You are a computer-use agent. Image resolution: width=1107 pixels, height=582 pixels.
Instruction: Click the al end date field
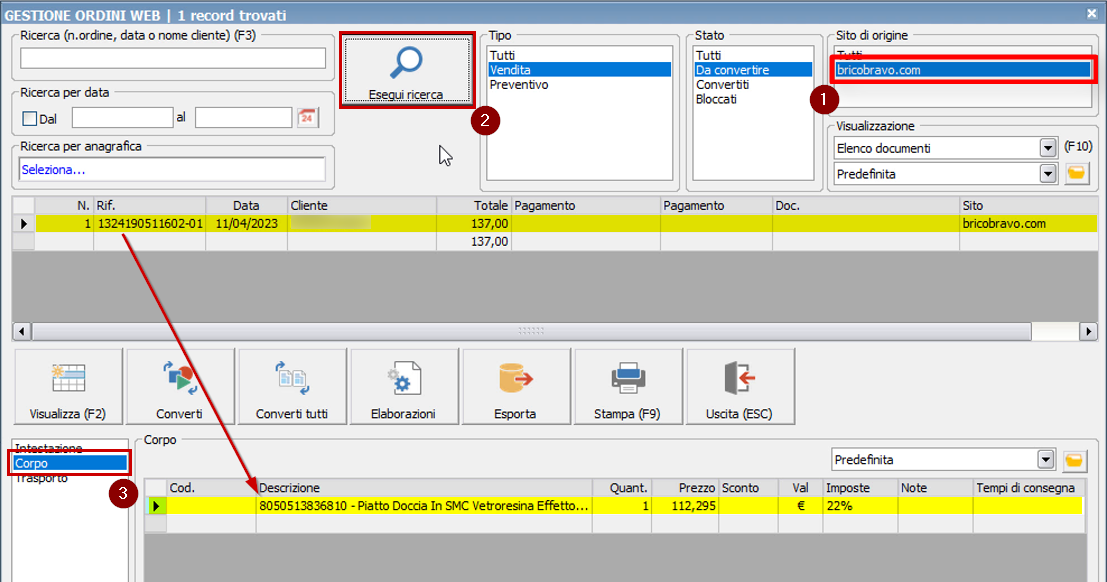(244, 117)
